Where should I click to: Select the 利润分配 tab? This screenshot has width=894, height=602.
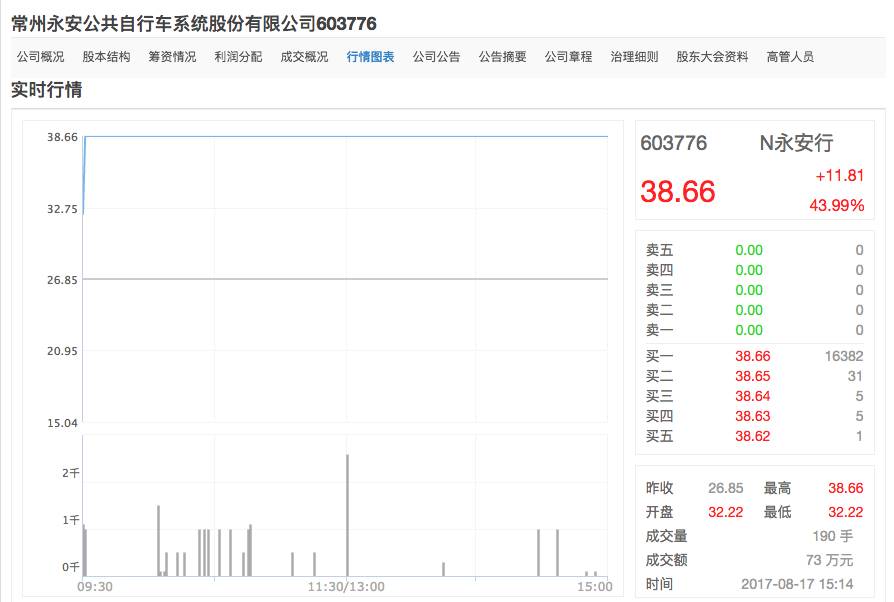click(238, 56)
